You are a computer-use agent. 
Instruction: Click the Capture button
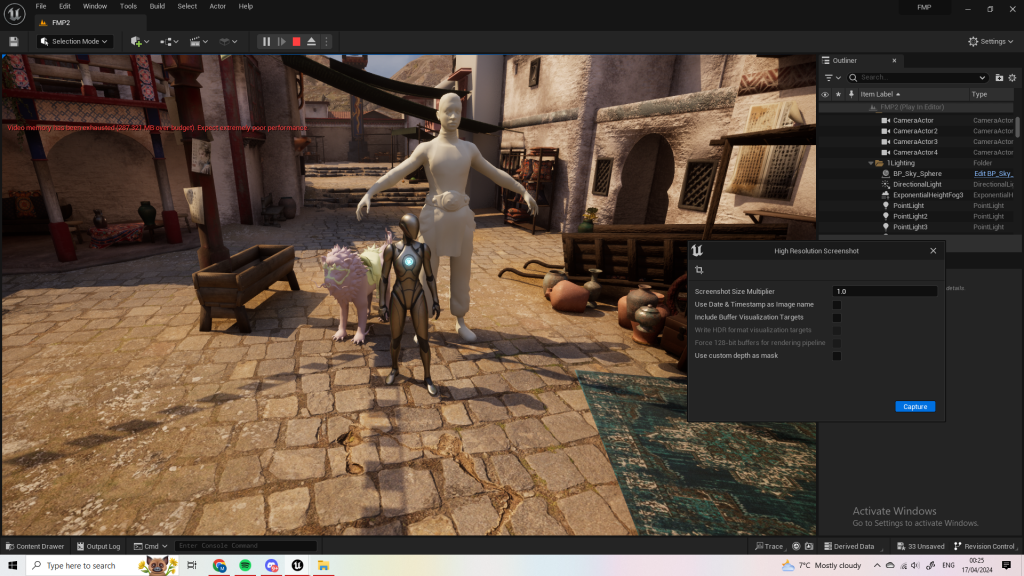coord(915,406)
